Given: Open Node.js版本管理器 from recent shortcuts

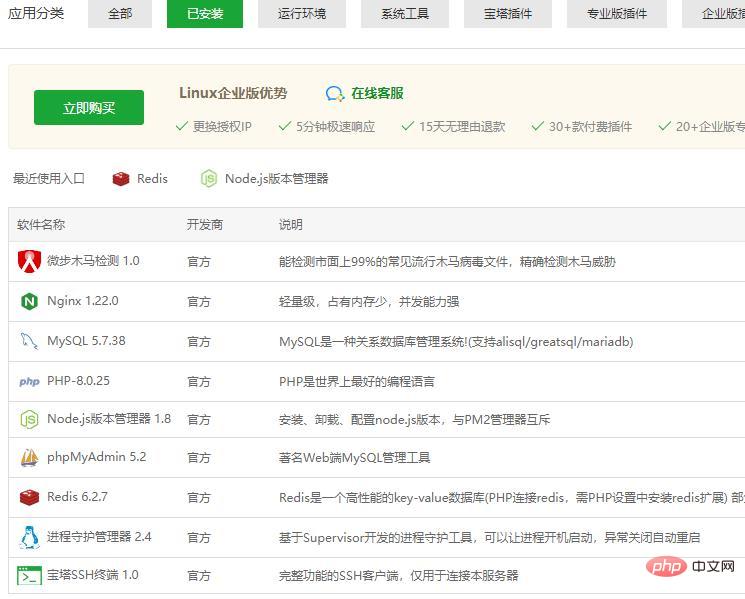Looking at the screenshot, I should 265,179.
